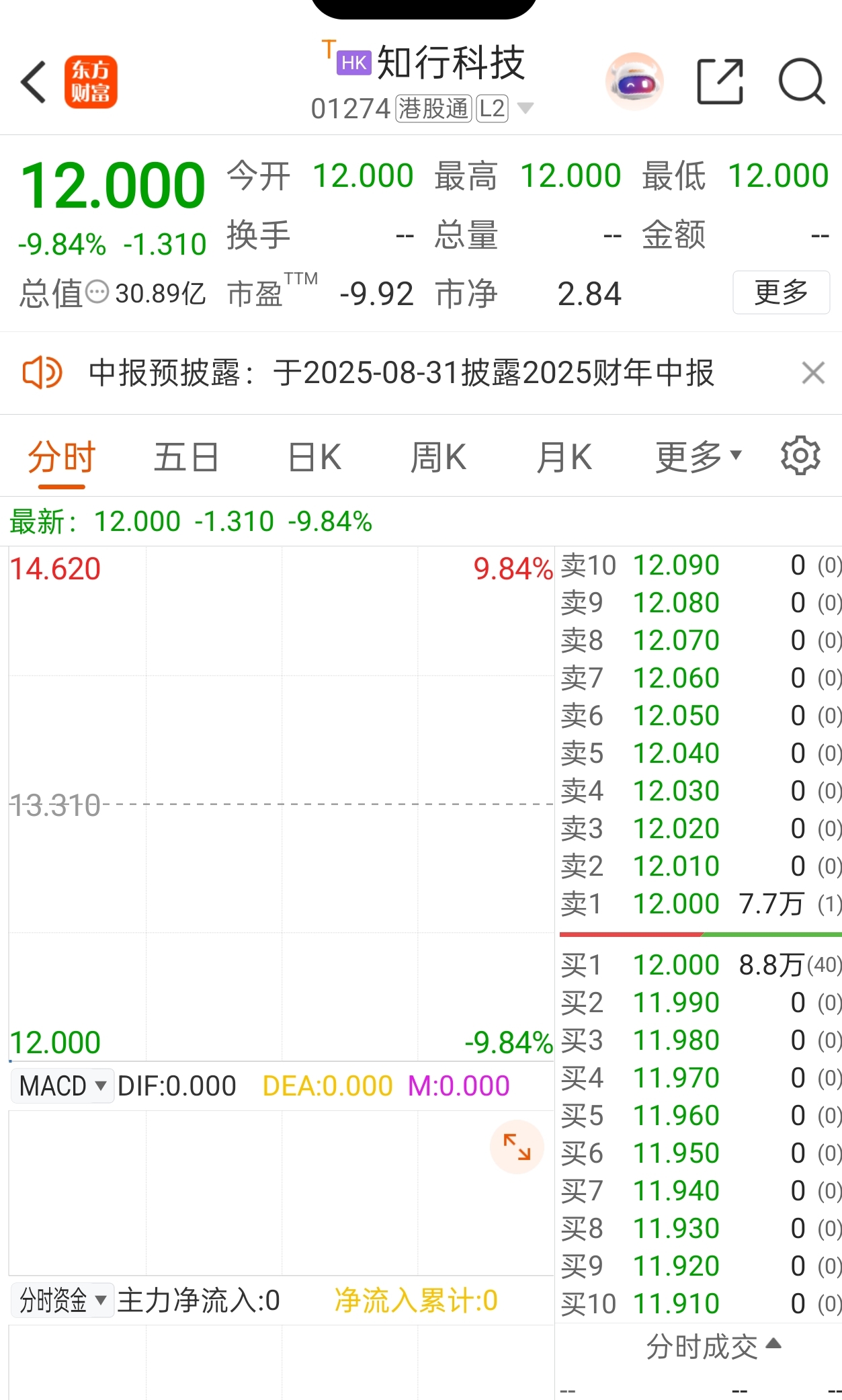Tap the 13.310 previous close label
This screenshot has height=1400, width=842.
click(55, 805)
